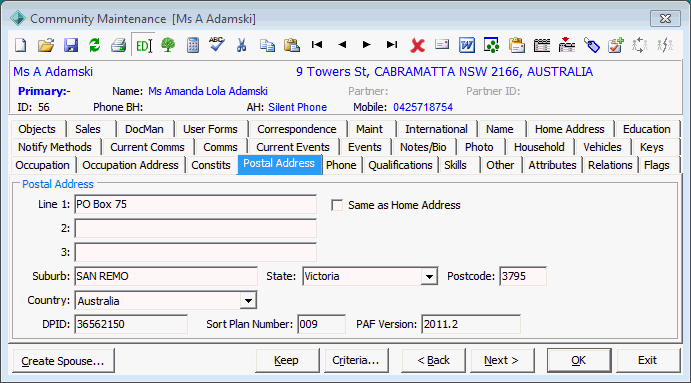Image resolution: width=691 pixels, height=383 pixels.
Task: Click the 9 Towers St address text
Action: pyautogui.click(x=444, y=72)
